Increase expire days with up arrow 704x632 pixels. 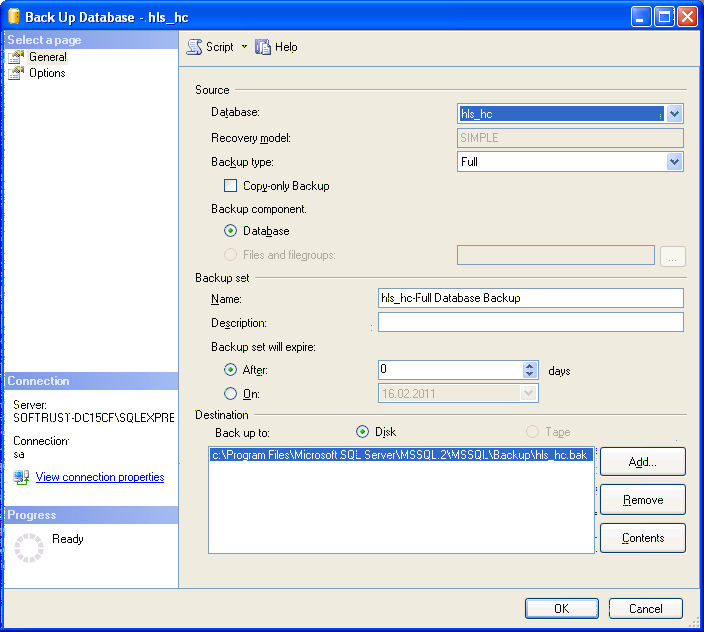point(530,366)
